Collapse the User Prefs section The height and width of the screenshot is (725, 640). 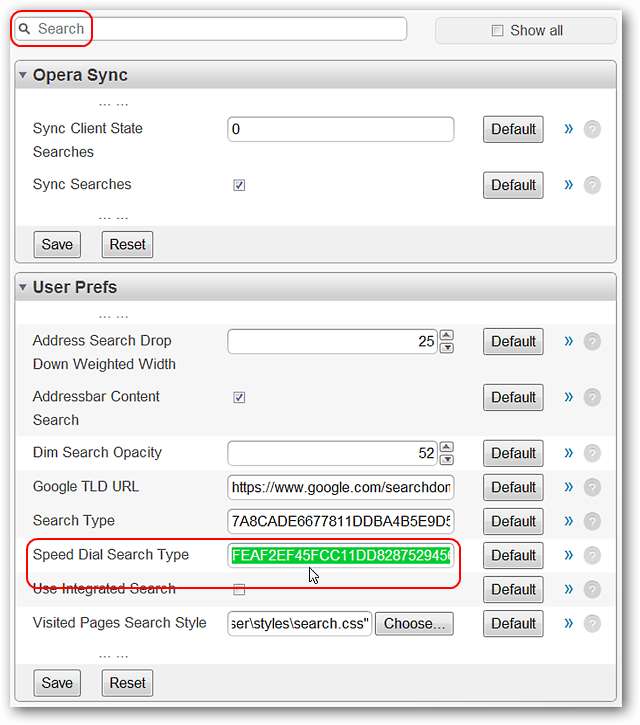(x=23, y=287)
